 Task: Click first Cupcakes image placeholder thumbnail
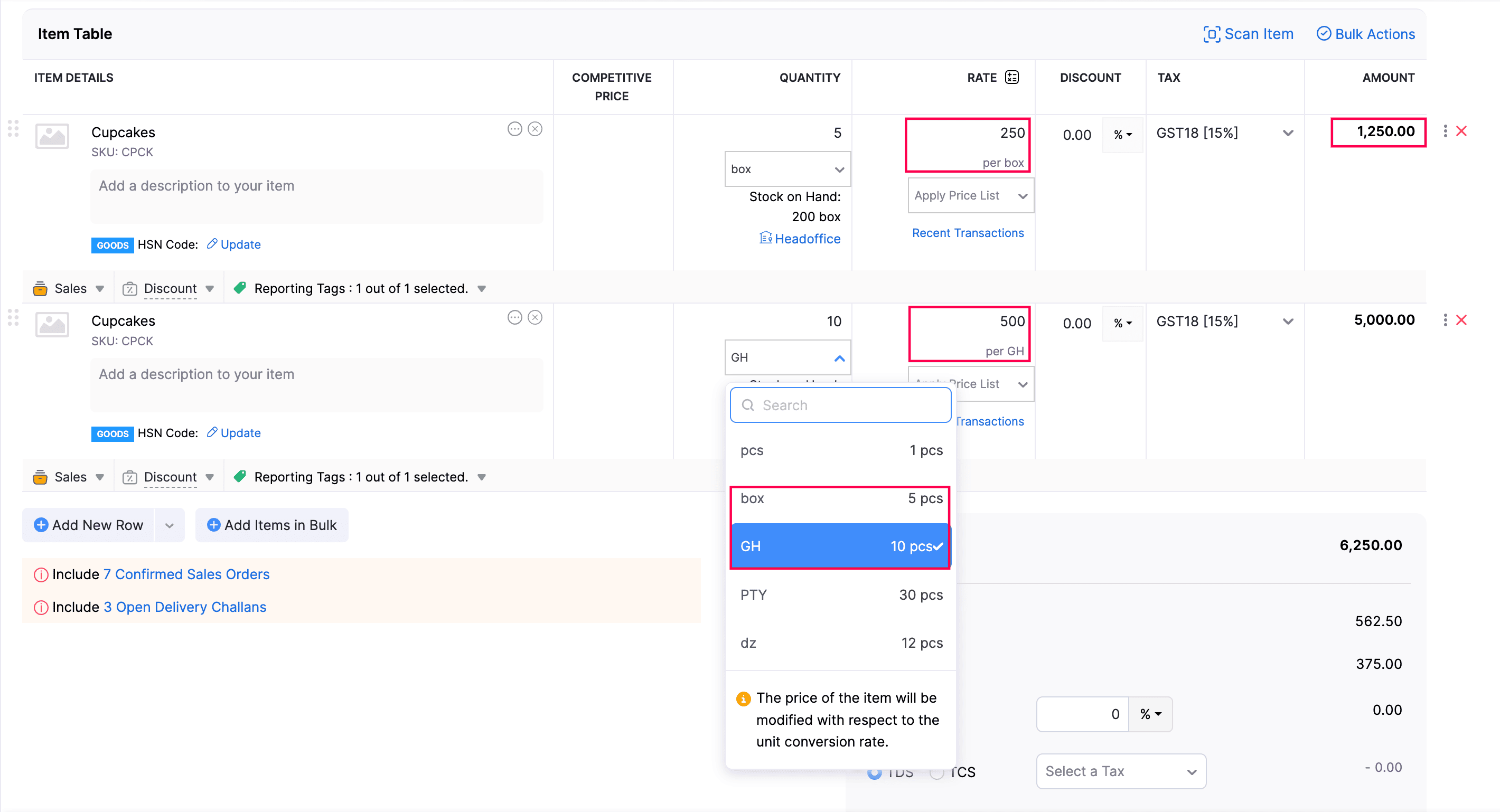52,136
